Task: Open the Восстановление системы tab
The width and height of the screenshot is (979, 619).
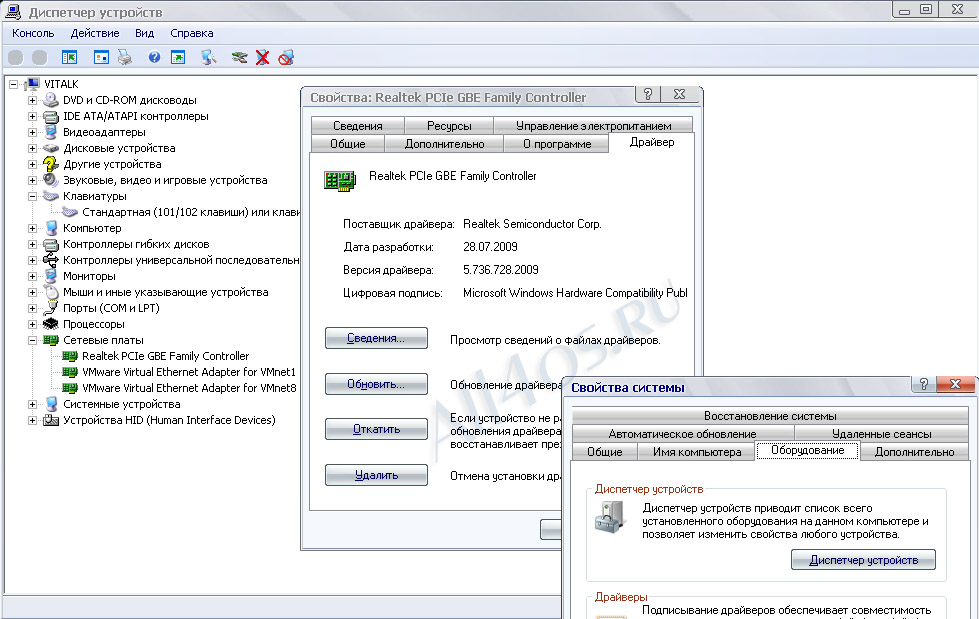Action: [770, 416]
